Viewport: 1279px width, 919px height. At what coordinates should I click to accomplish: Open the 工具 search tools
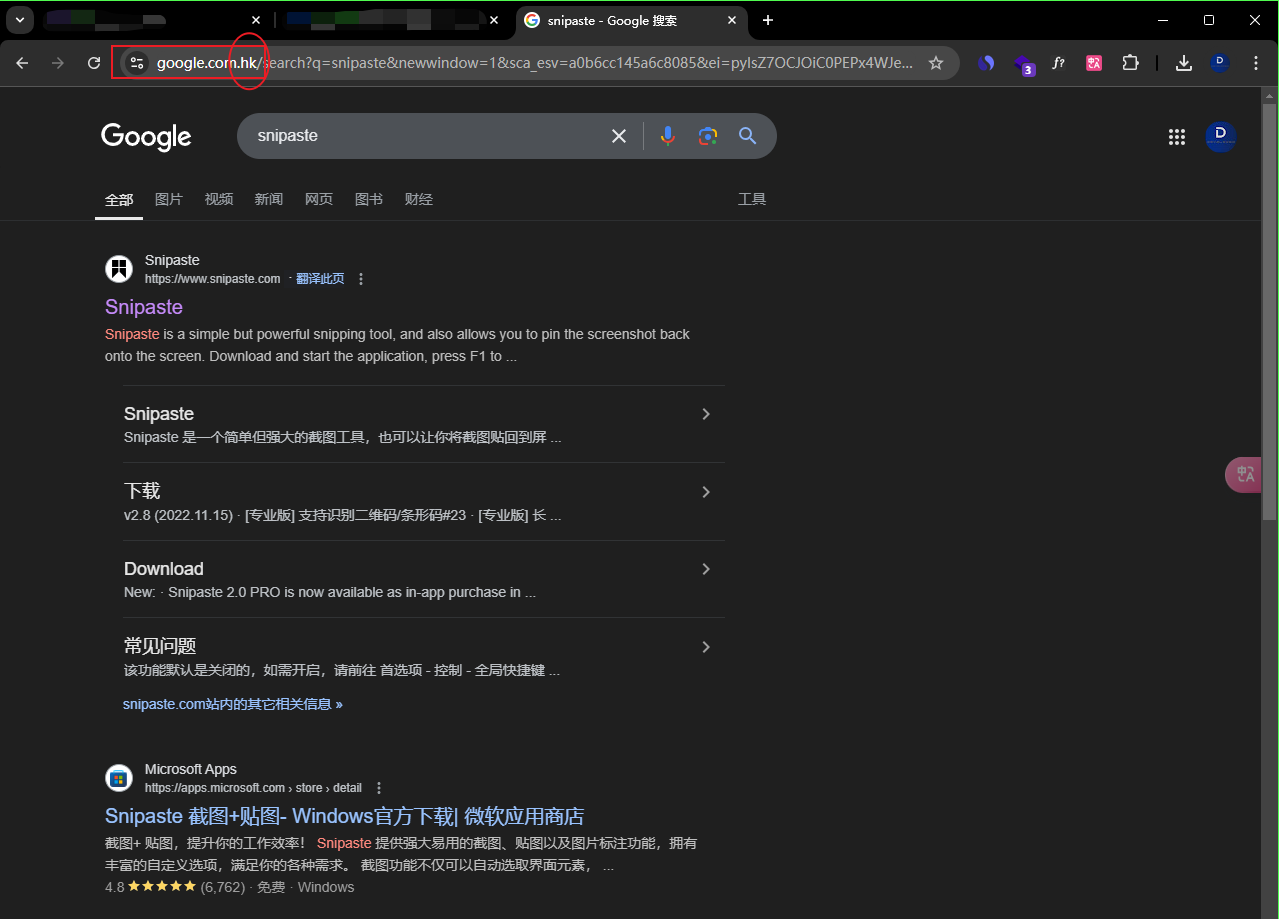point(752,200)
